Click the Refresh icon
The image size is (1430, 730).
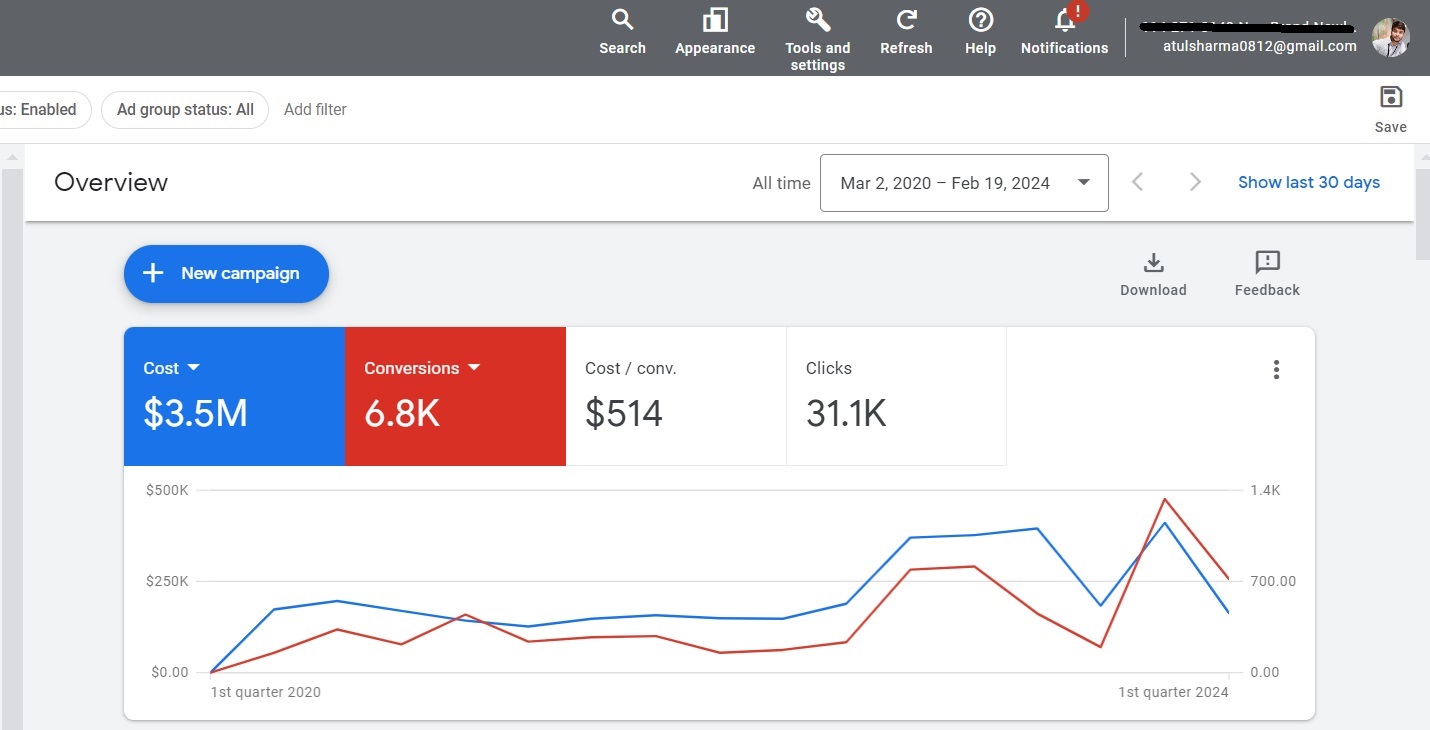906,21
